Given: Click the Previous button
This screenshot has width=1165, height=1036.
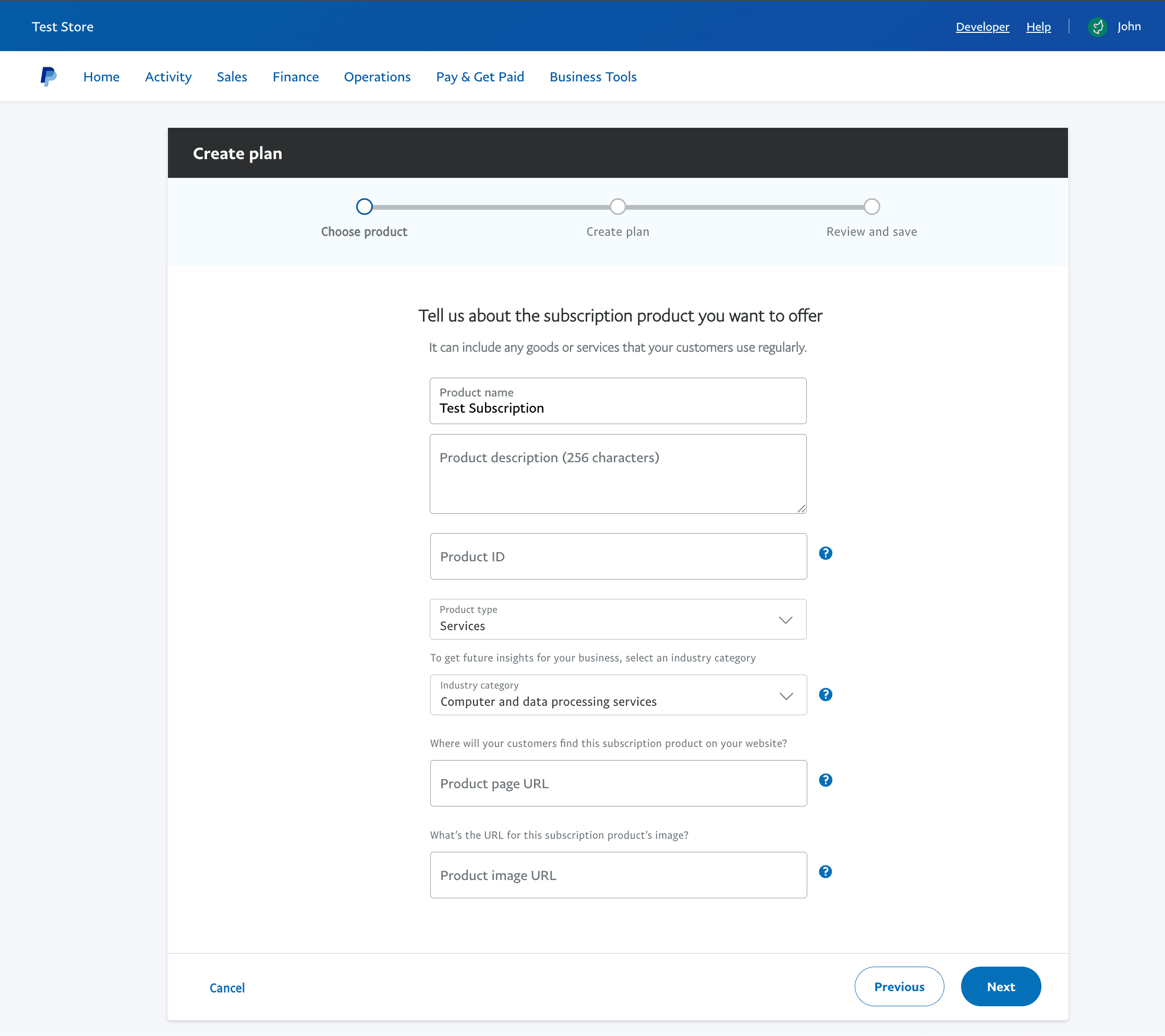Looking at the screenshot, I should click(x=900, y=986).
